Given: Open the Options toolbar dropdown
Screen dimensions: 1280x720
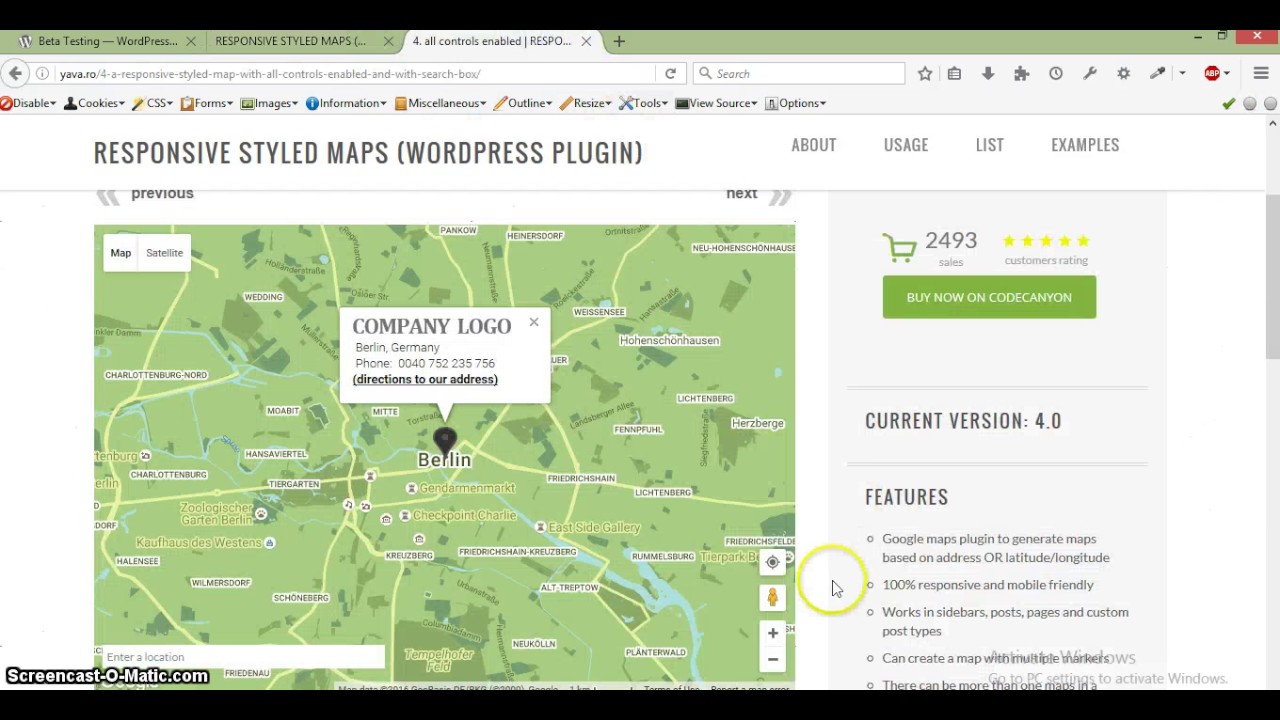Looking at the screenshot, I should point(795,103).
